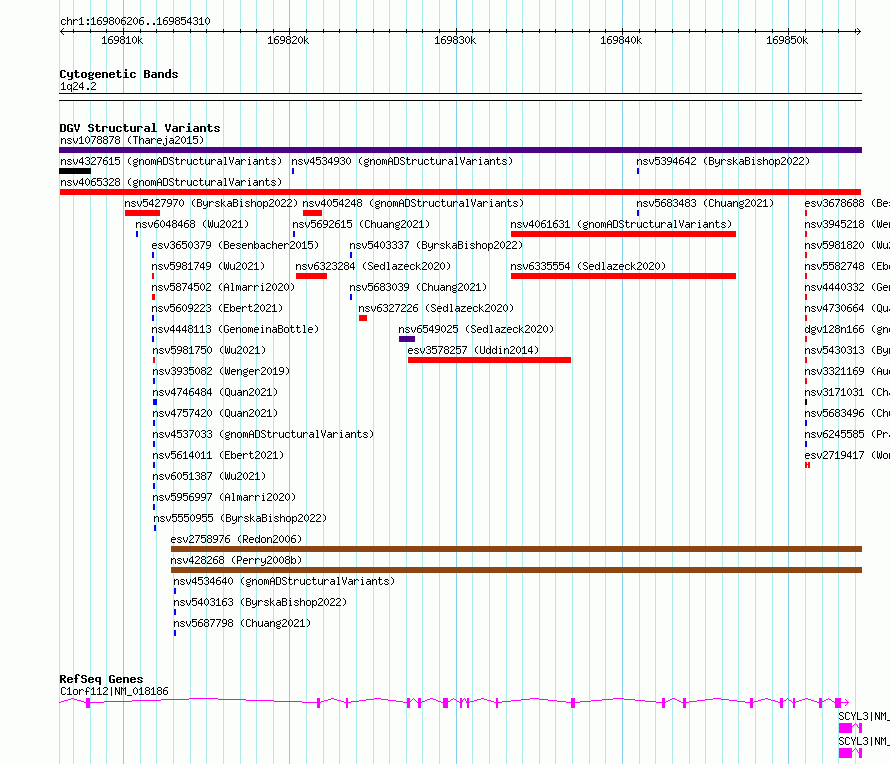Click nsv5403337 ByrskaBishop2022 label
This screenshot has width=890, height=764.
436,245
